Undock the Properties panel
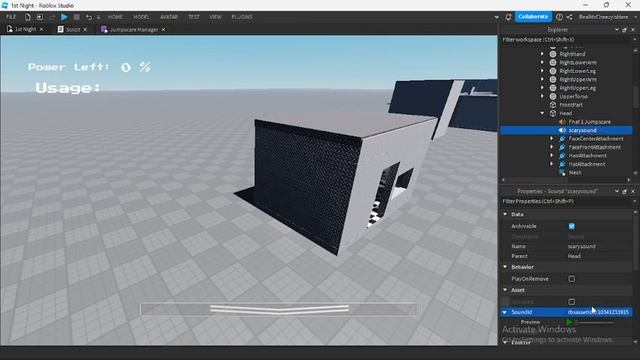This screenshot has height=360, width=640. click(x=624, y=191)
